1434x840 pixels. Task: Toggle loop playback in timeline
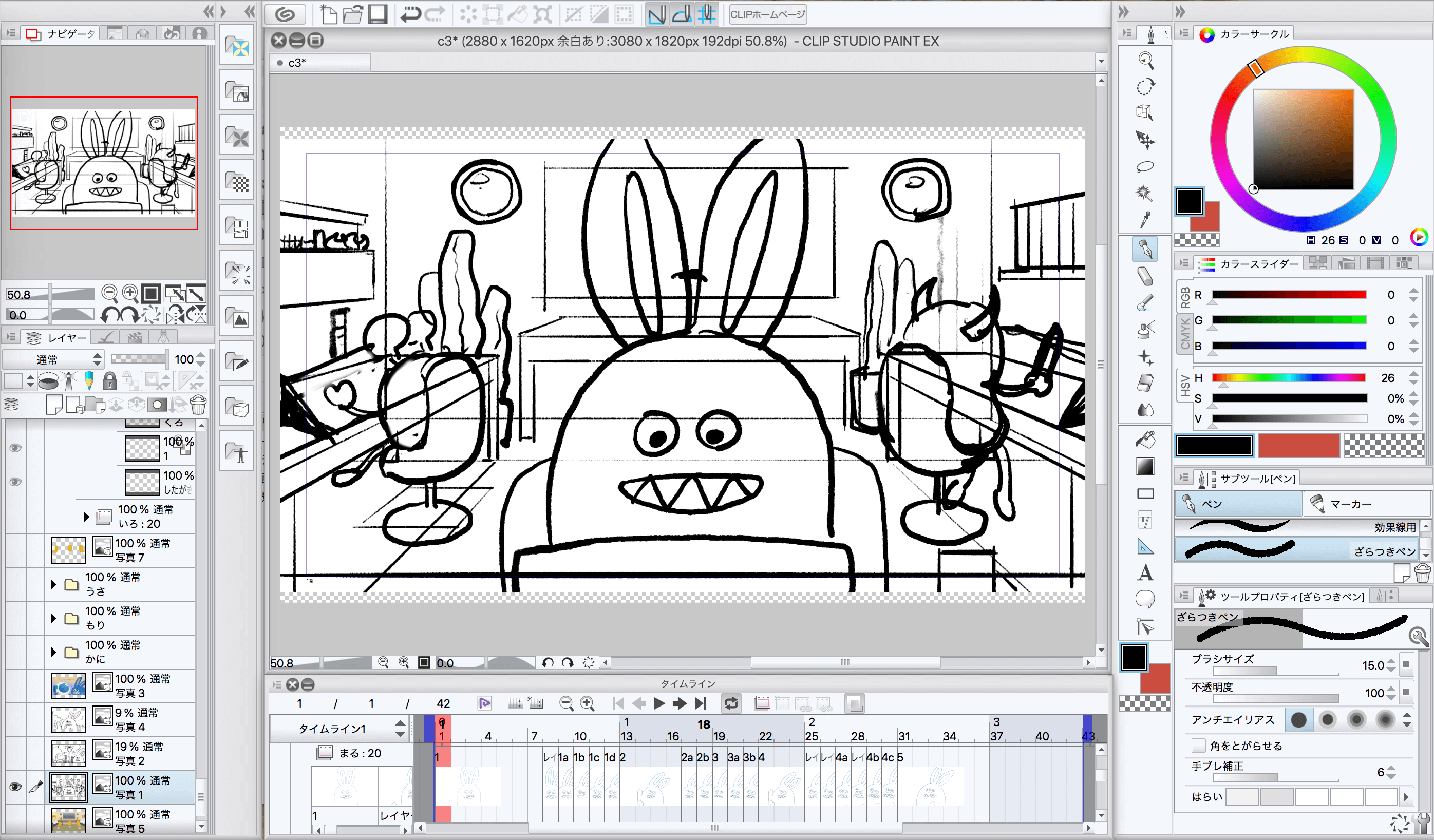731,703
